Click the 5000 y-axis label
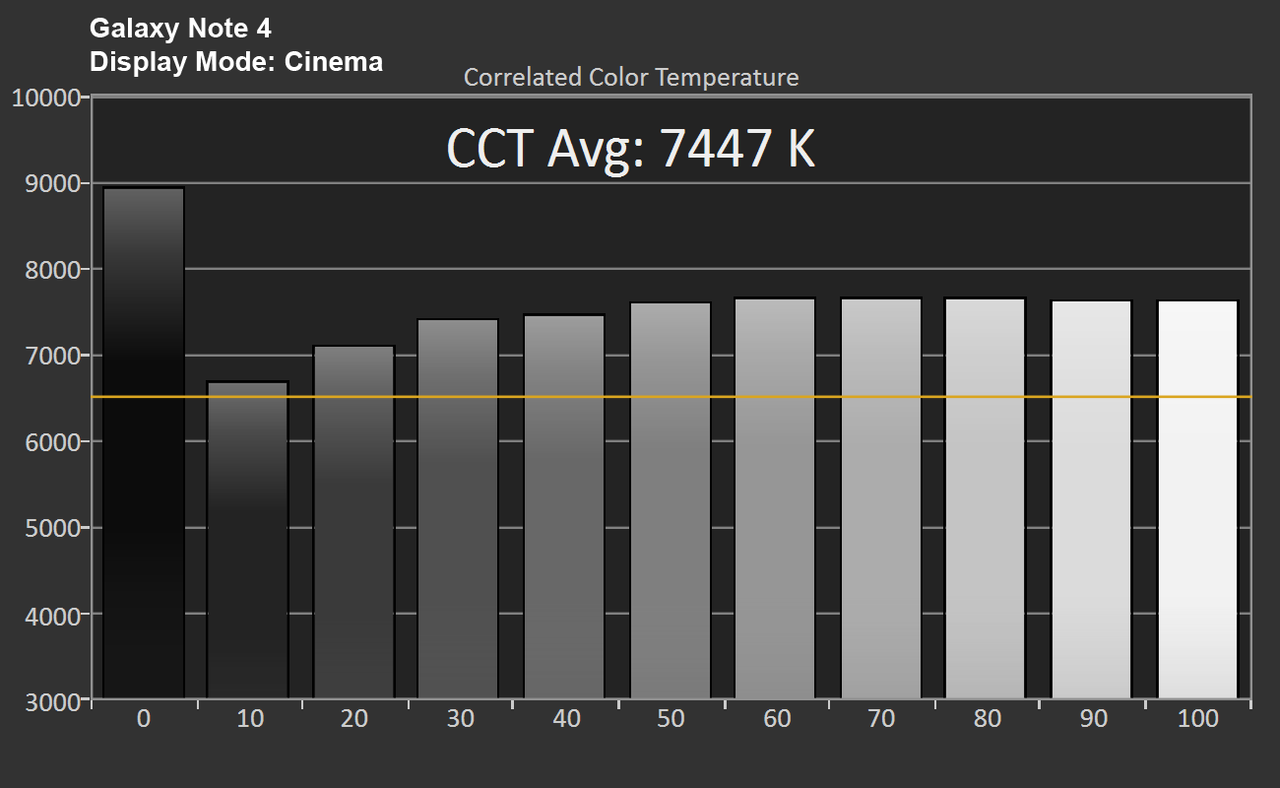 [x=52, y=528]
